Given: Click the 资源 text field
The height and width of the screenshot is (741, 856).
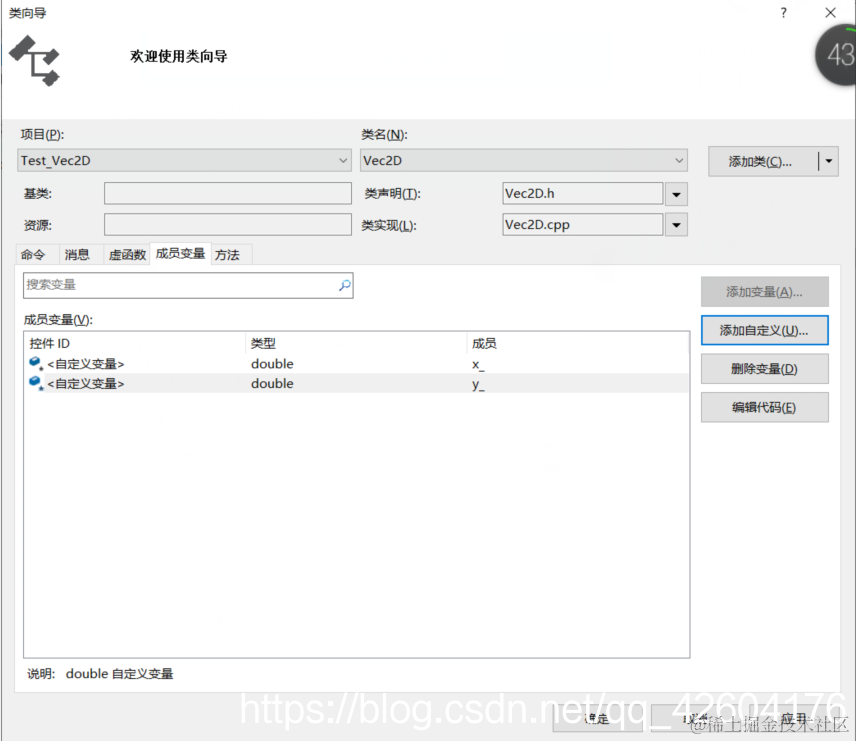Looking at the screenshot, I should coord(228,224).
